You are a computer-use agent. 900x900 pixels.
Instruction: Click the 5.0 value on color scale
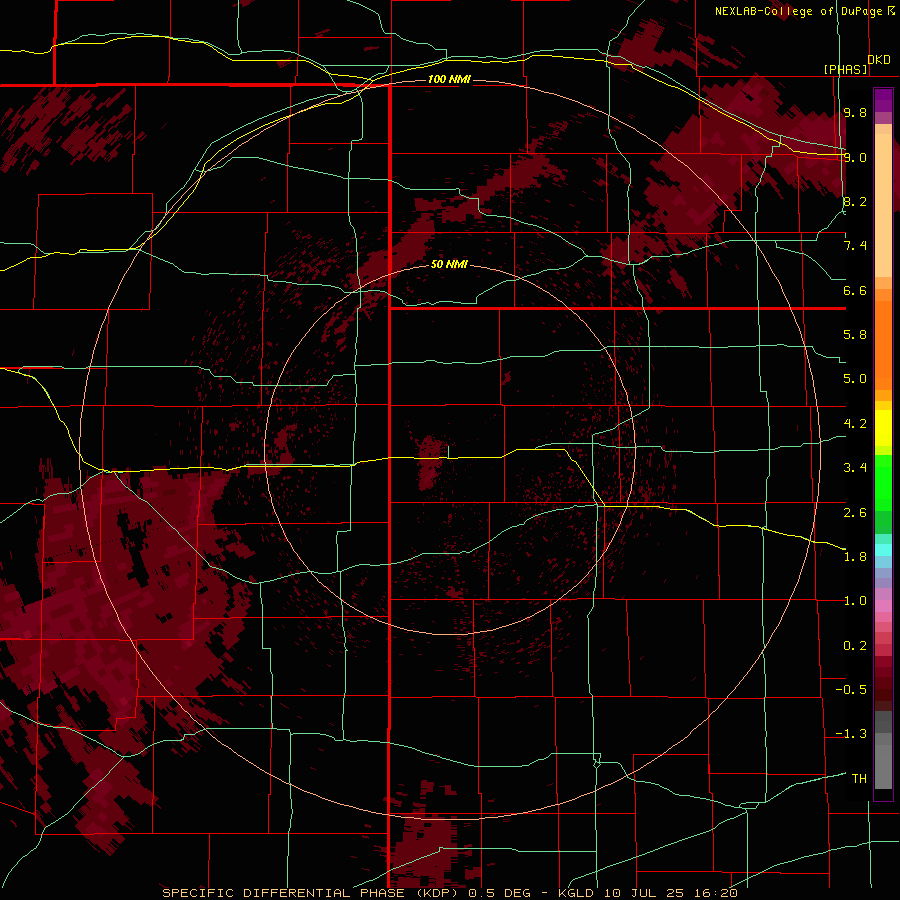pyautogui.click(x=855, y=379)
